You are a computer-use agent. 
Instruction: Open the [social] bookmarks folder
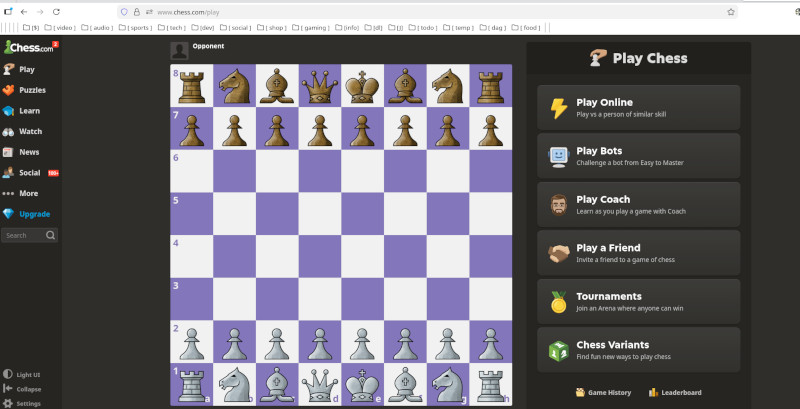235,28
